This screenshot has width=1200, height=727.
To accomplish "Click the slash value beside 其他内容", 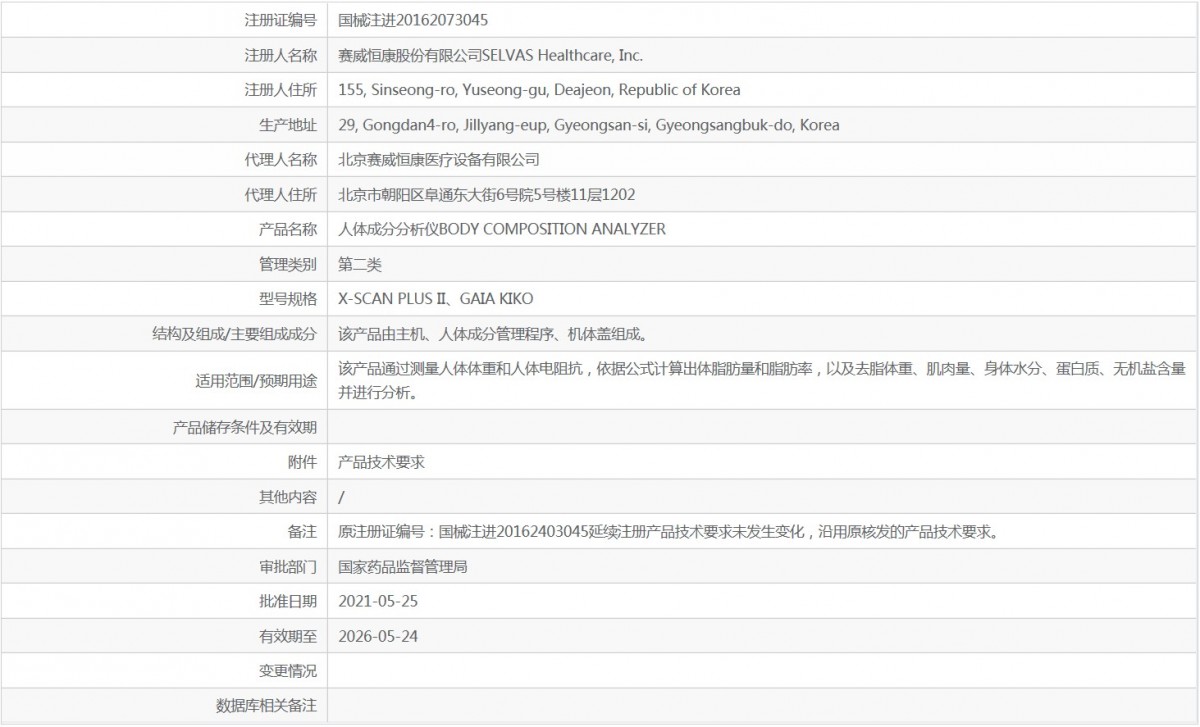I will pos(342,497).
